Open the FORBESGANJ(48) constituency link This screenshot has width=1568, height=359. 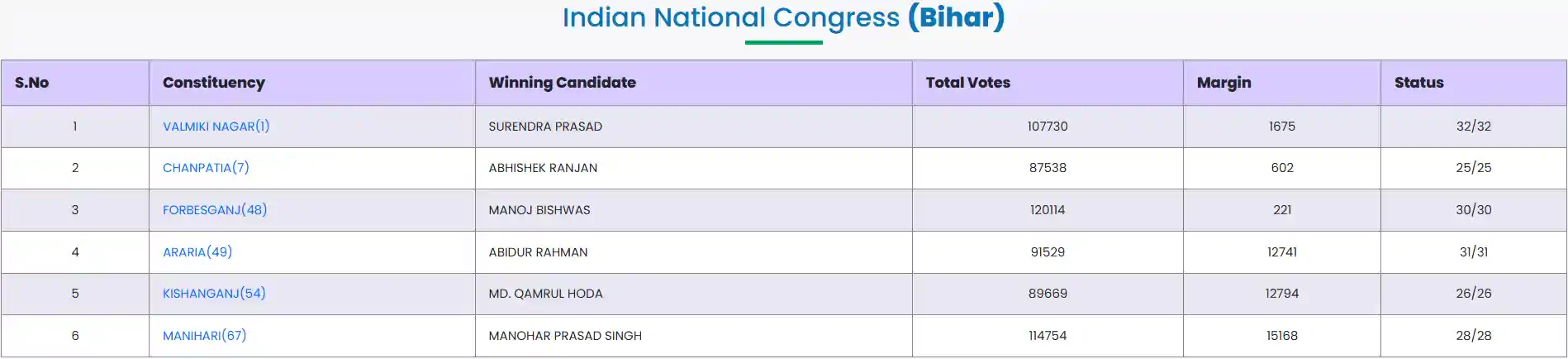215,210
